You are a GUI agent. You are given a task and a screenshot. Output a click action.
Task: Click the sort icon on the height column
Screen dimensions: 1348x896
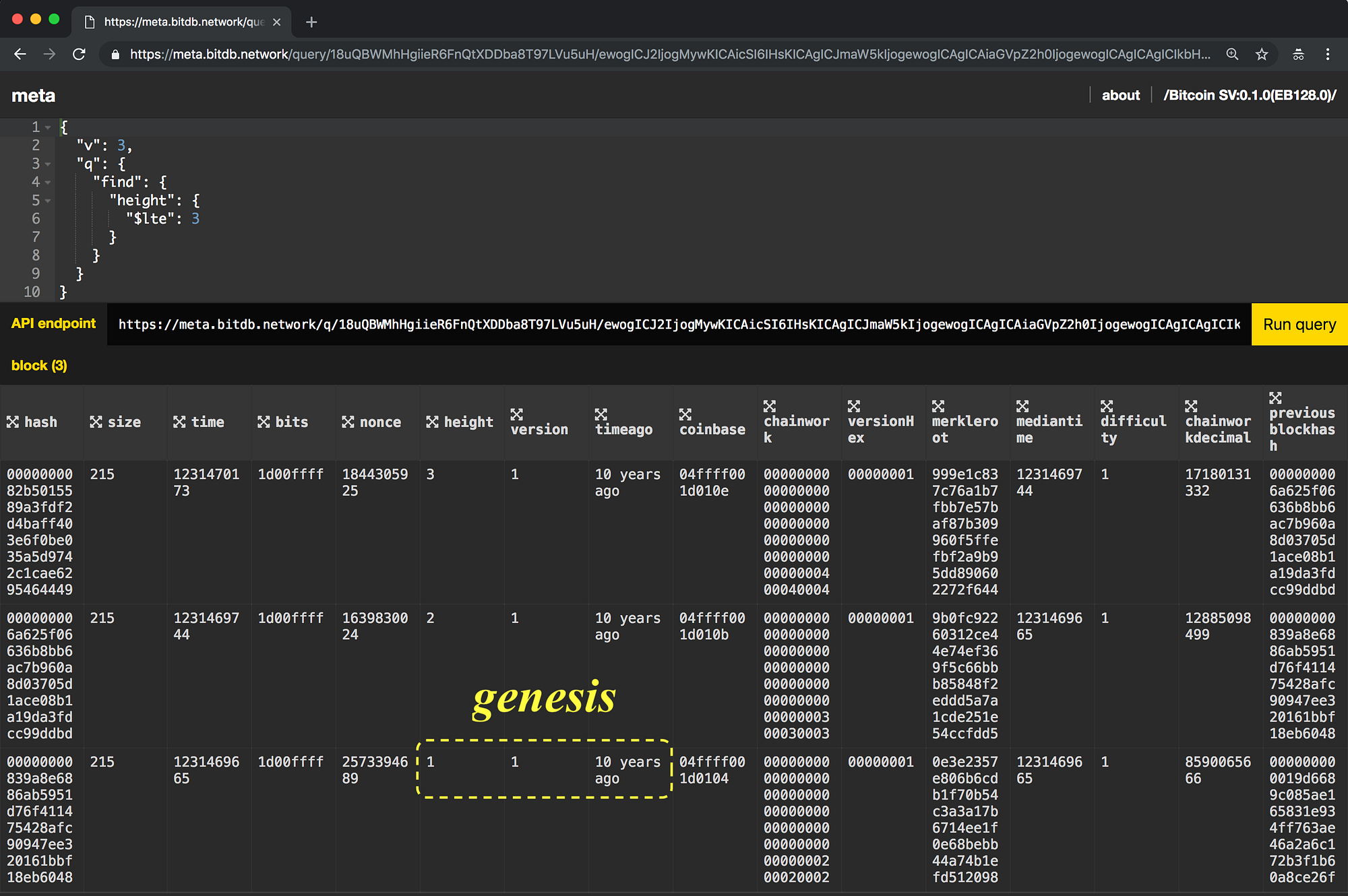click(x=433, y=422)
